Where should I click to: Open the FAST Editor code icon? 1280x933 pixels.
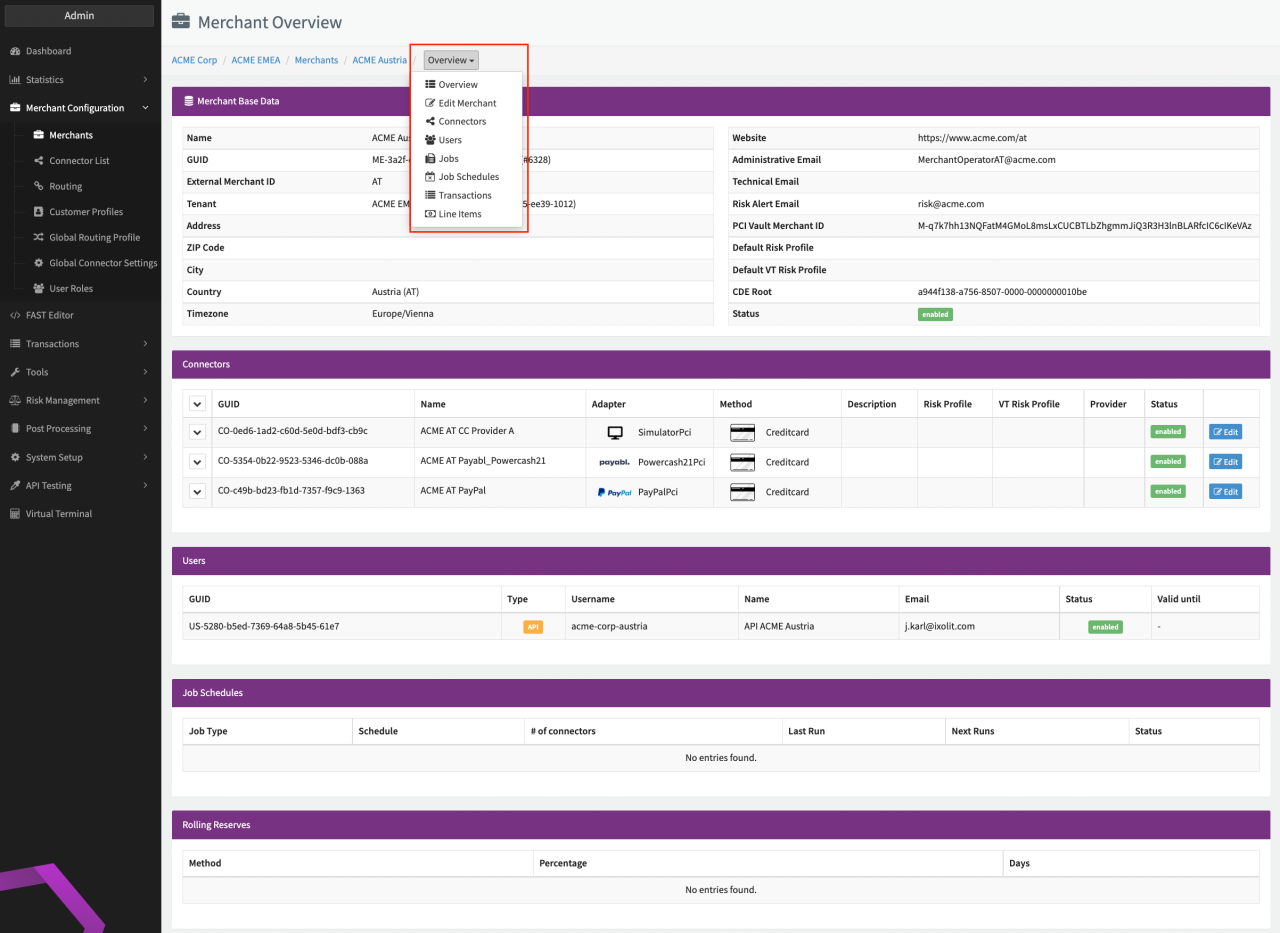point(14,314)
